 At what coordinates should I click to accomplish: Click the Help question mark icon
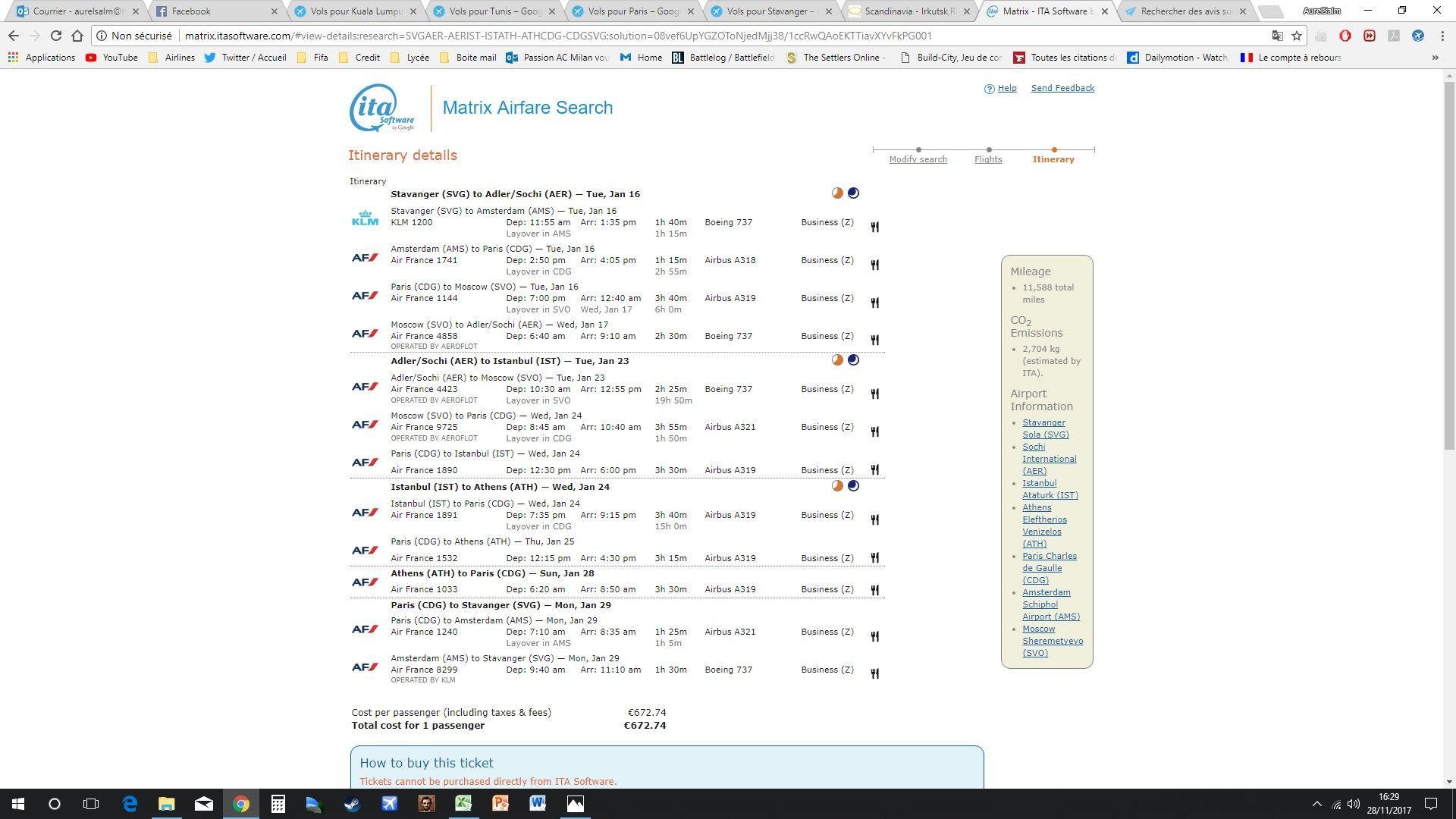coord(989,89)
